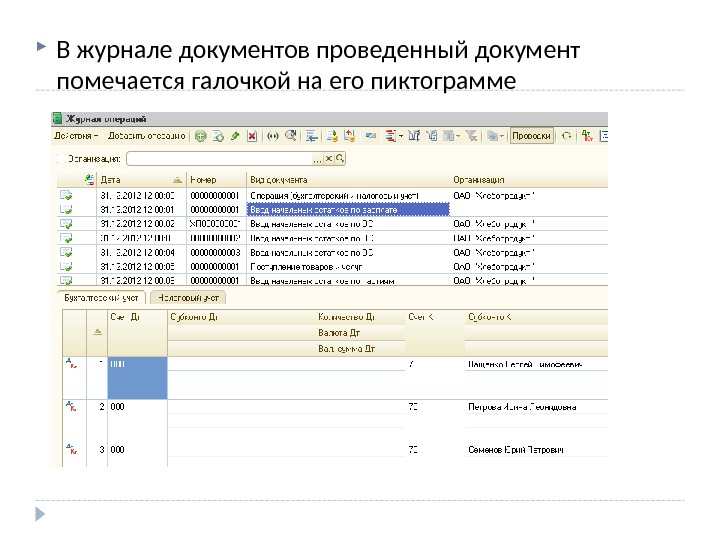Click the status icon column header
Viewport: 720px width, 540px height.
[90, 180]
